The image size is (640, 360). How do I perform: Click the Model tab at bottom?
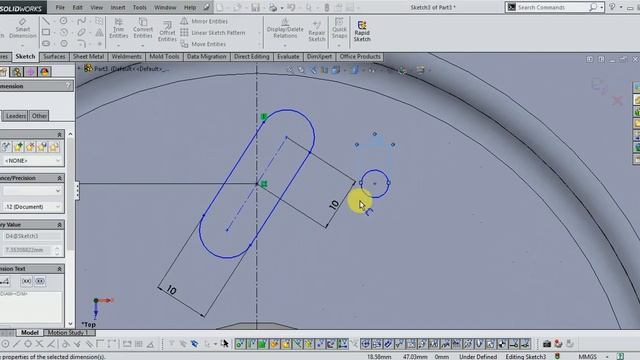[30, 333]
